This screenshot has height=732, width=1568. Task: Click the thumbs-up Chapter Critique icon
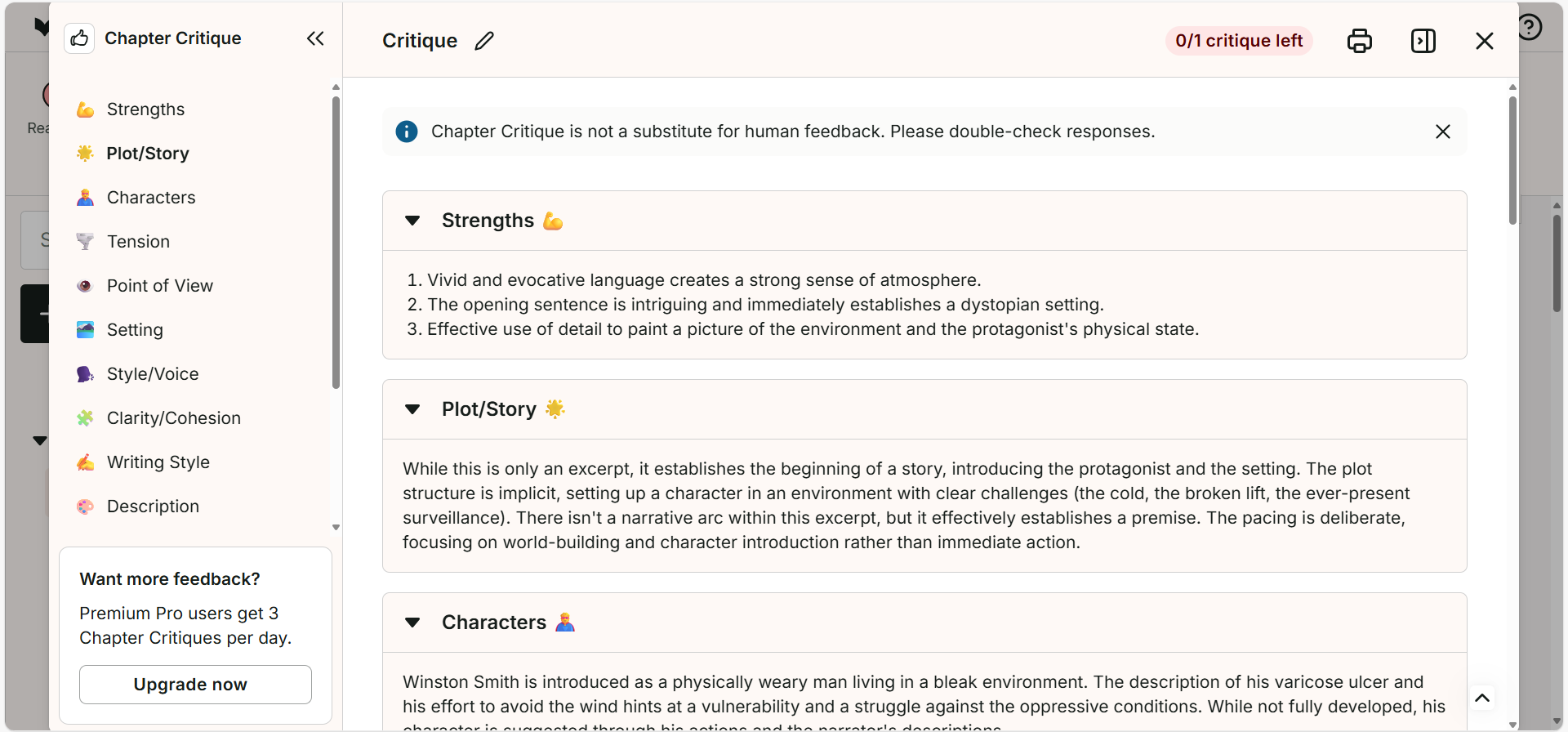point(79,38)
